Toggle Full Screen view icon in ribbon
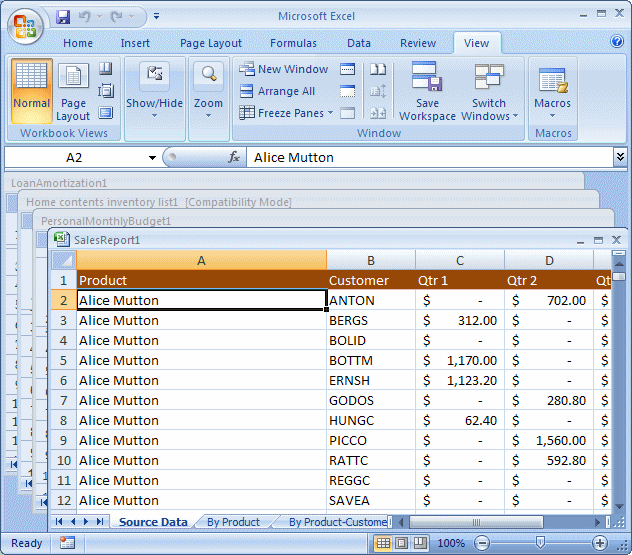The width and height of the screenshot is (632, 555). click(x=106, y=112)
